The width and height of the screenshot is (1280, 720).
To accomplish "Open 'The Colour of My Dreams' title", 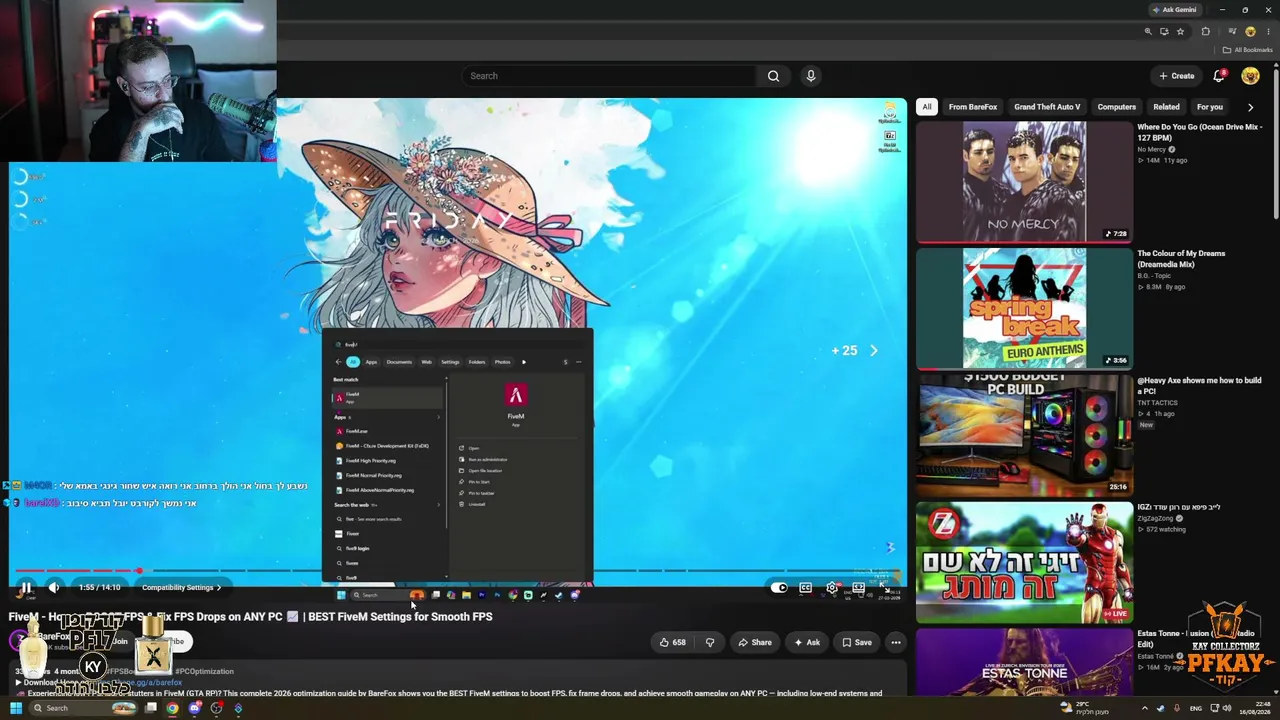I will click(1181, 259).
